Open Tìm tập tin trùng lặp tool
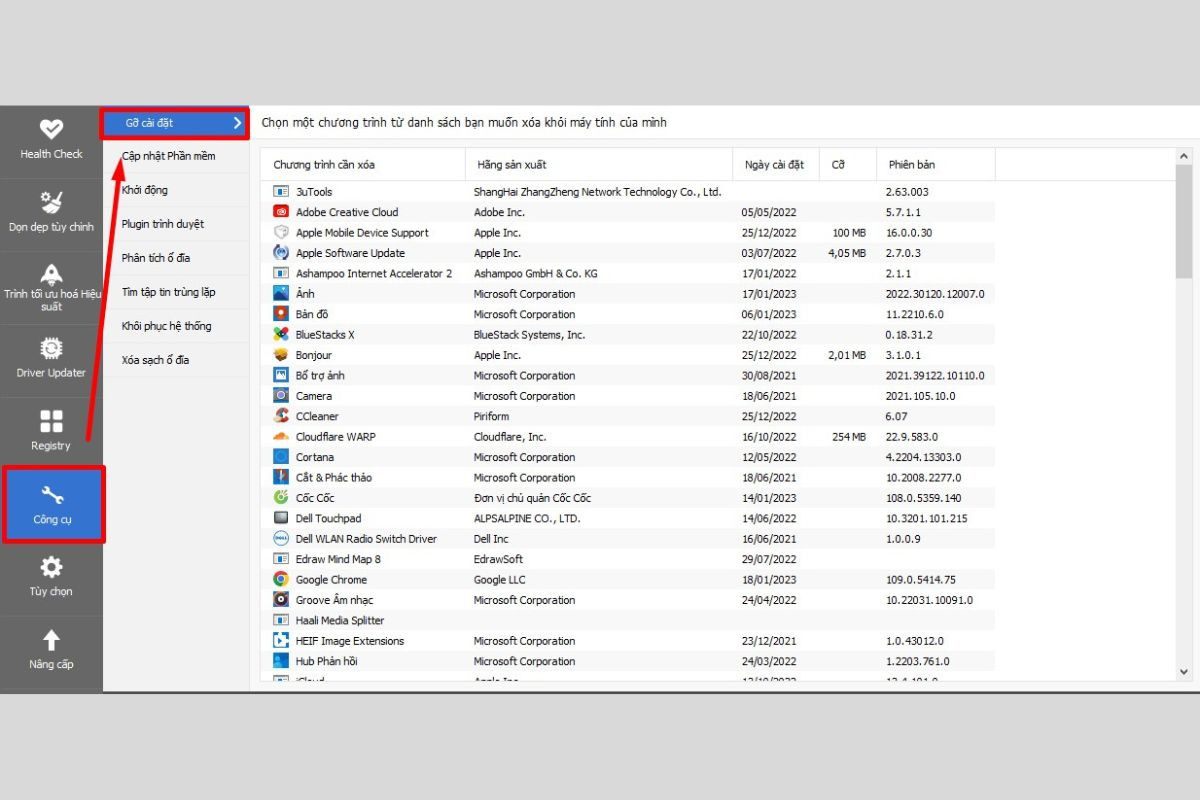 point(176,292)
